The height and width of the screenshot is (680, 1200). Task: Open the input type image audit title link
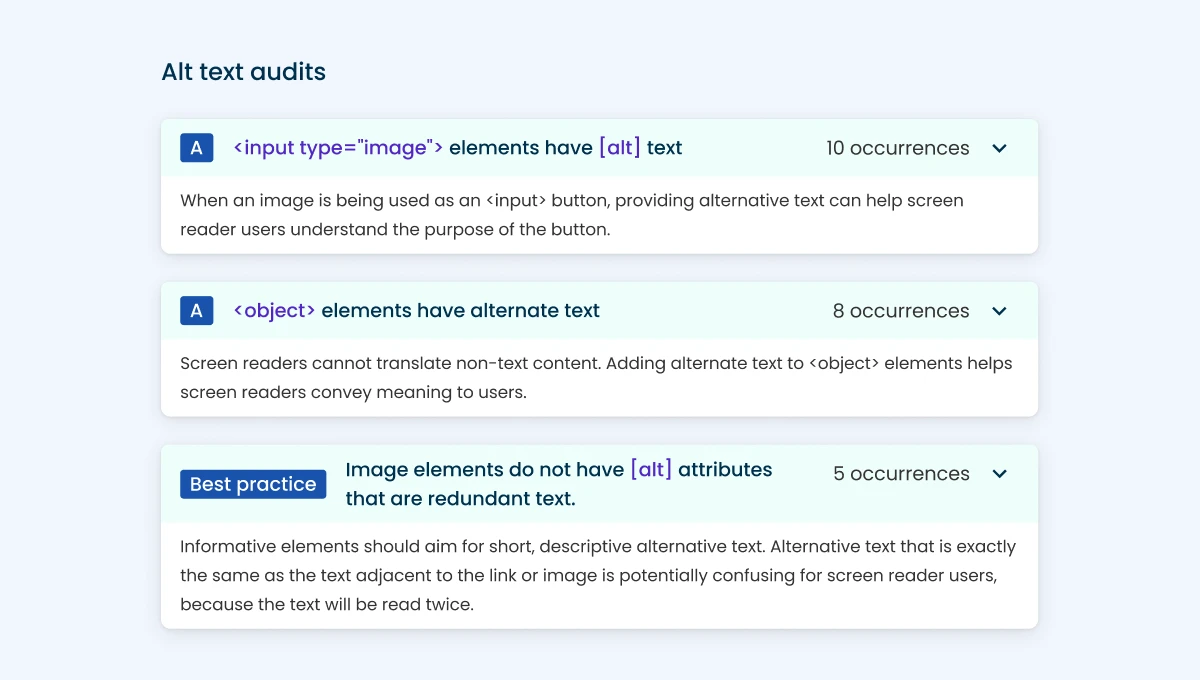(456, 147)
